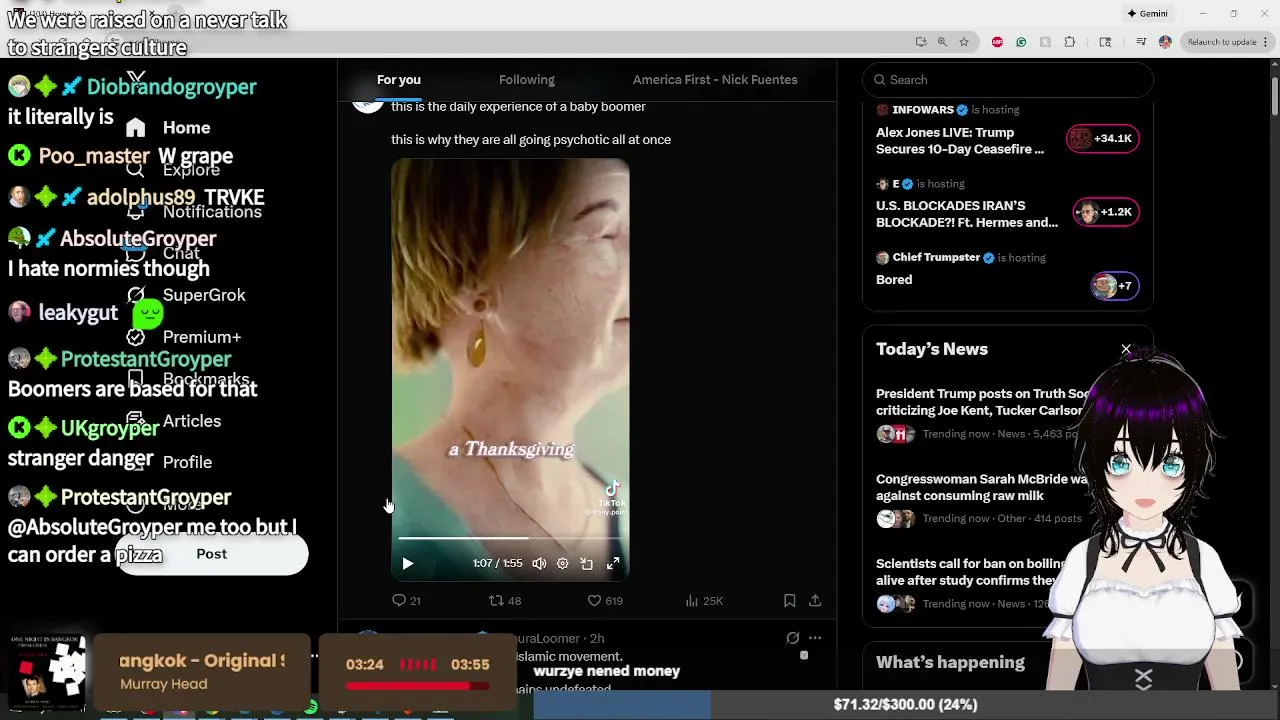
Task: Click install app icon in address bar
Action: tap(920, 42)
